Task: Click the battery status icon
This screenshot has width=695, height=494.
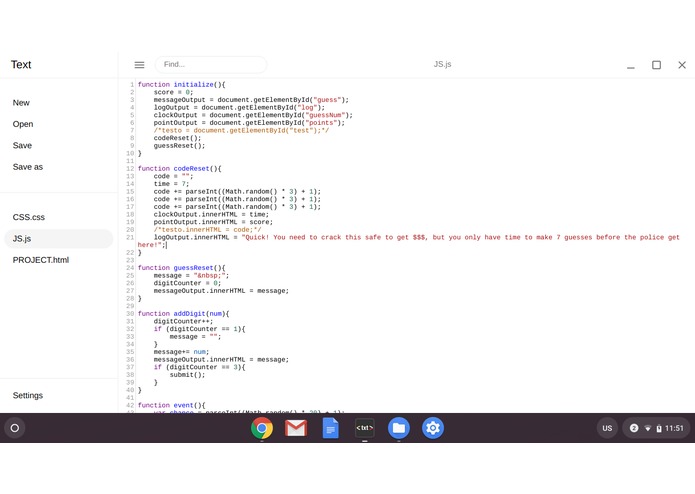Action: (x=659, y=428)
